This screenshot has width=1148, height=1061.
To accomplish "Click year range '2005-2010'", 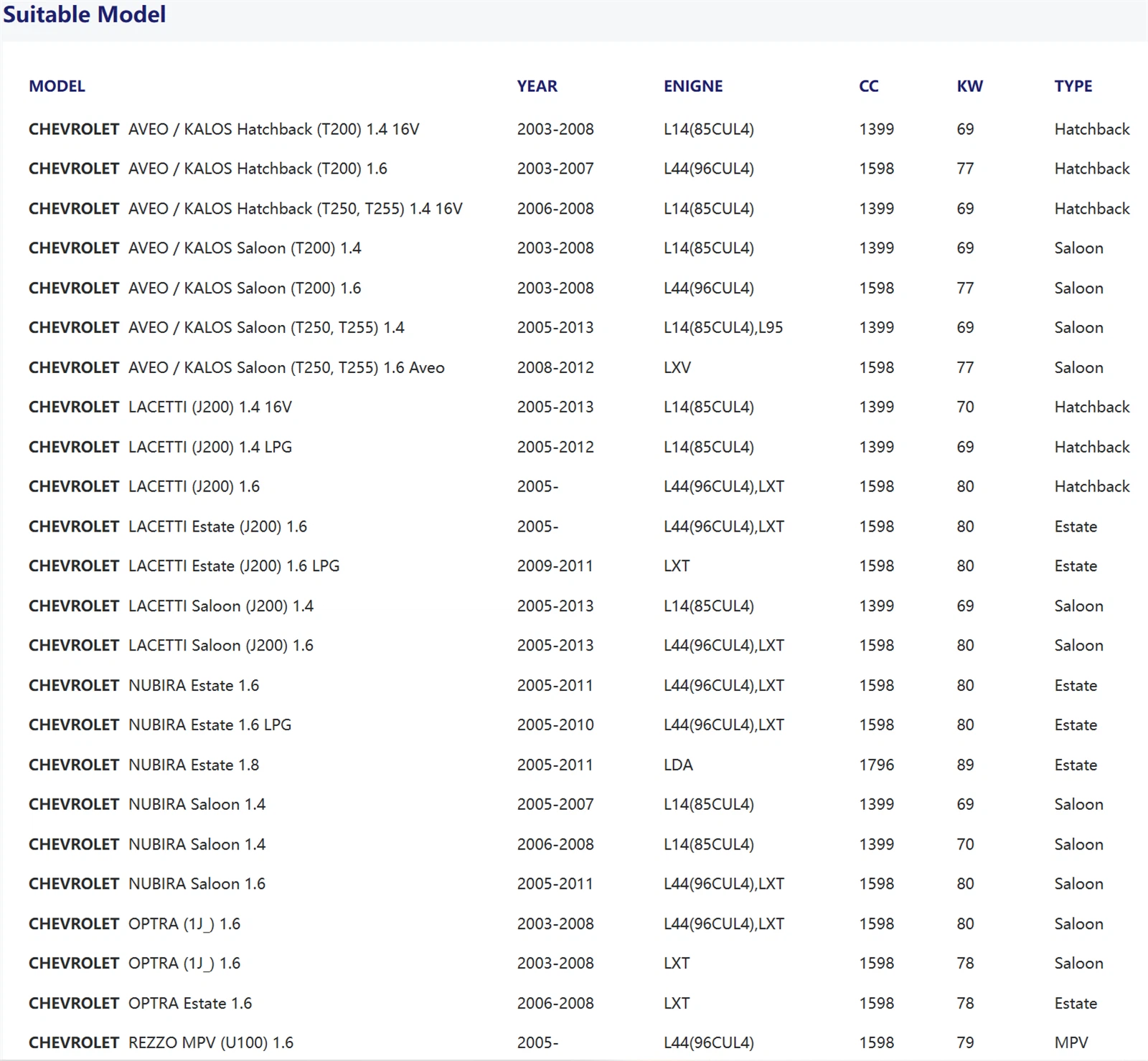I will [x=555, y=725].
